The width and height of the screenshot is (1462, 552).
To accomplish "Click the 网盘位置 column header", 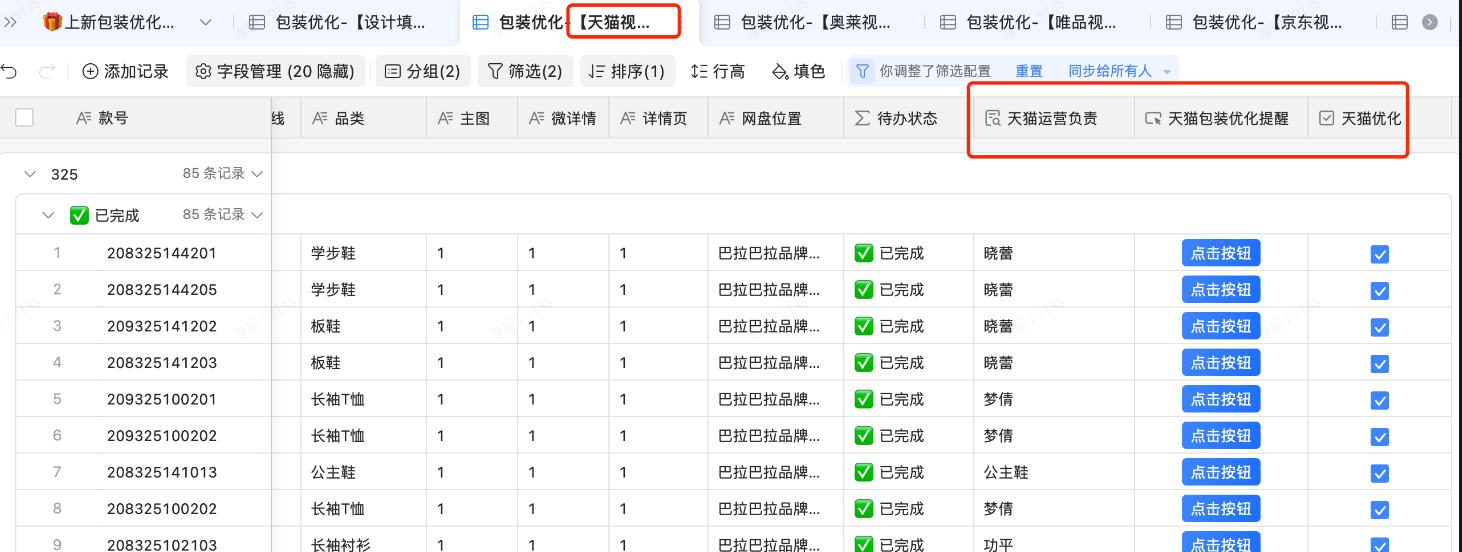I will point(776,118).
